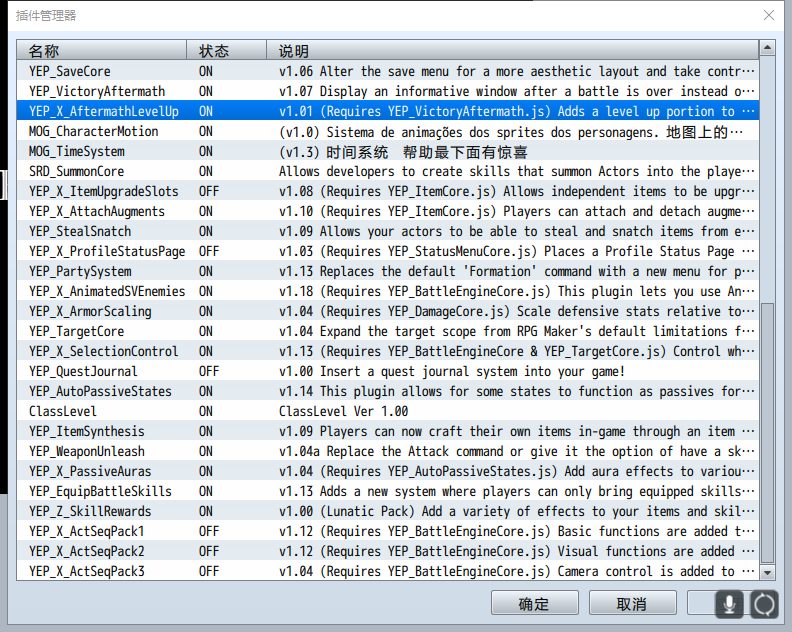Click the circular refresh icon
This screenshot has height=632, width=792.
[764, 604]
